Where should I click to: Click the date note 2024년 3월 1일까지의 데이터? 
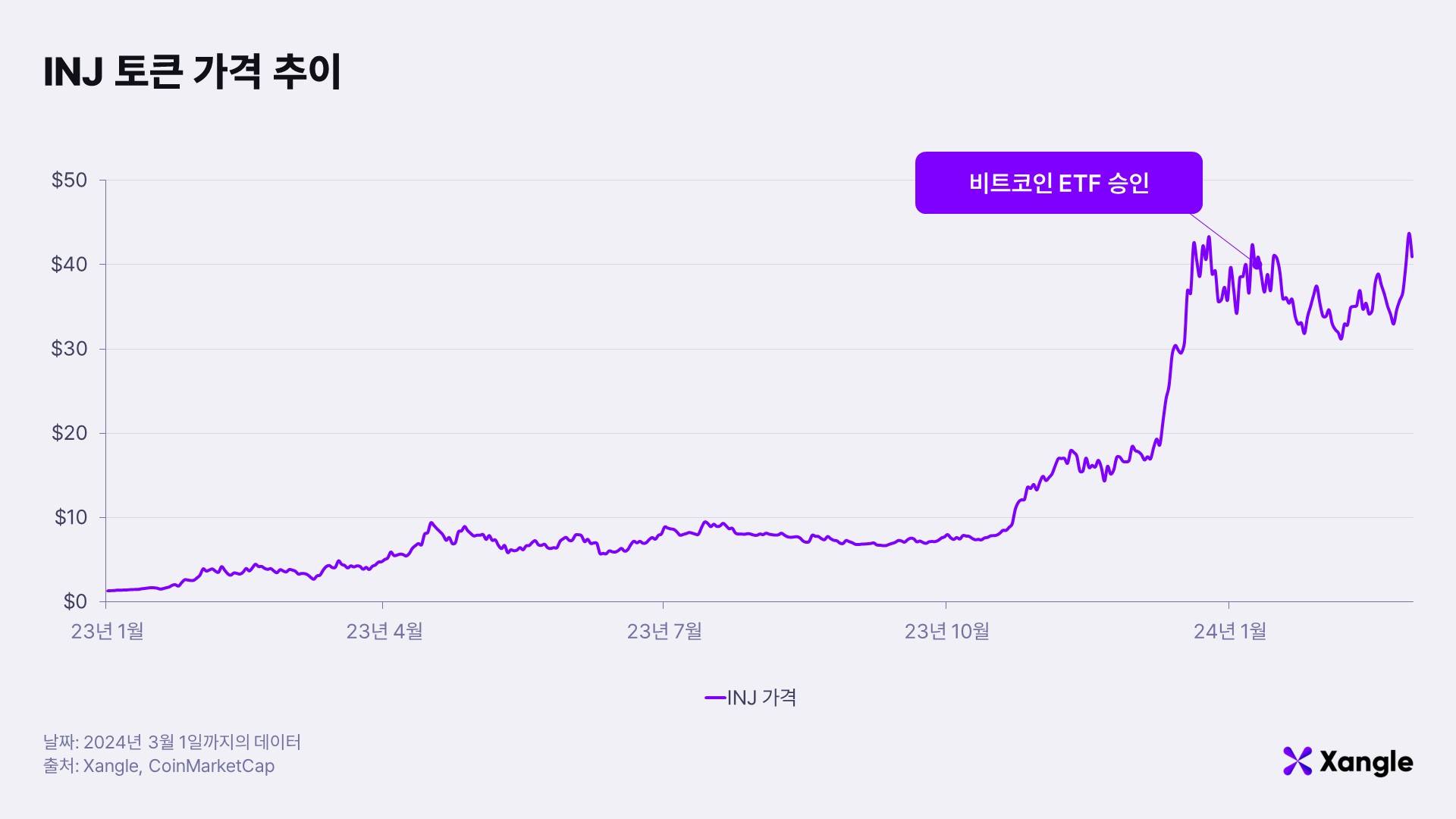pos(172,742)
